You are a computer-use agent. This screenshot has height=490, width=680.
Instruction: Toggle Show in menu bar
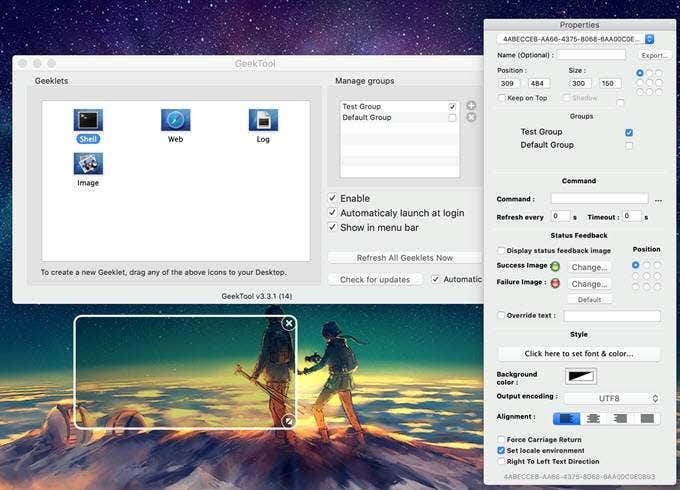pos(333,227)
